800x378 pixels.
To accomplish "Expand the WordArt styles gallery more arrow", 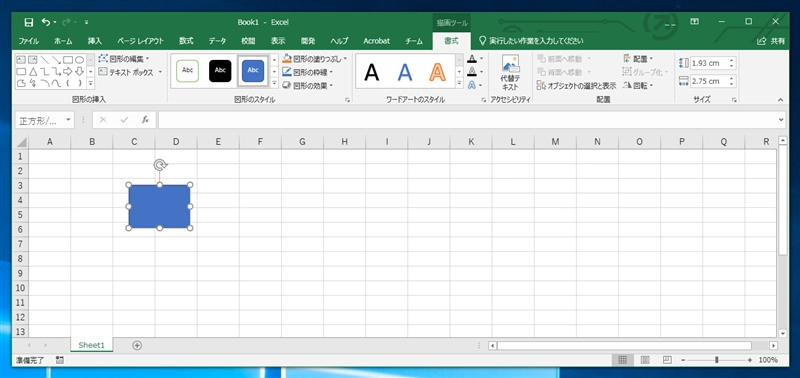I will click(459, 83).
